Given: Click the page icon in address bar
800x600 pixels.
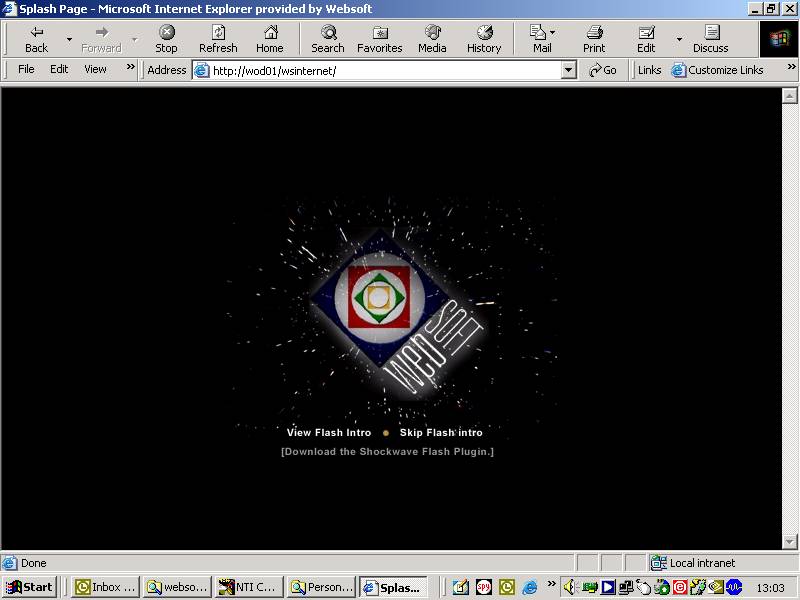Looking at the screenshot, I should (202, 70).
